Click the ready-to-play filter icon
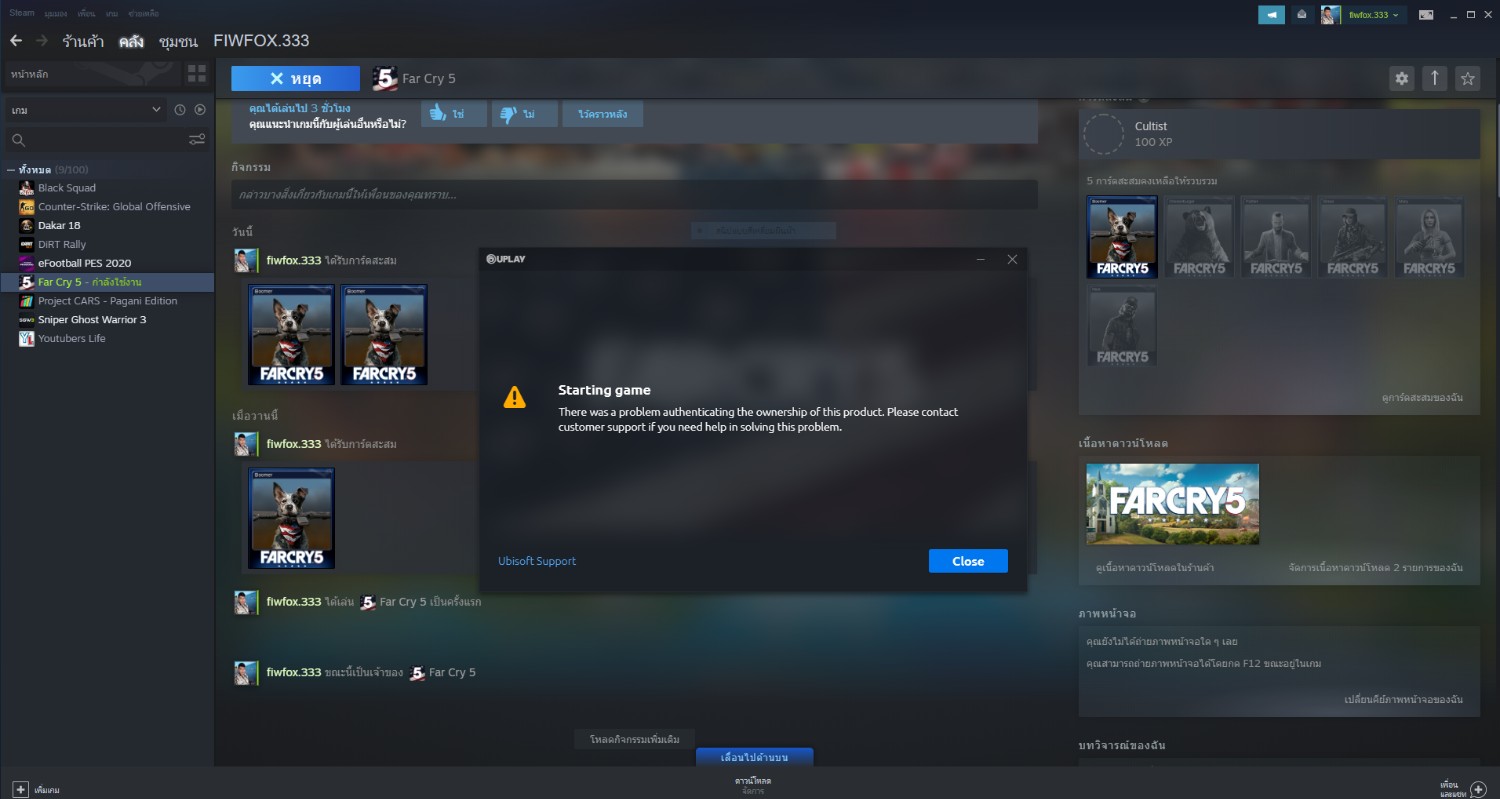Image resolution: width=1500 pixels, height=799 pixels. click(200, 109)
